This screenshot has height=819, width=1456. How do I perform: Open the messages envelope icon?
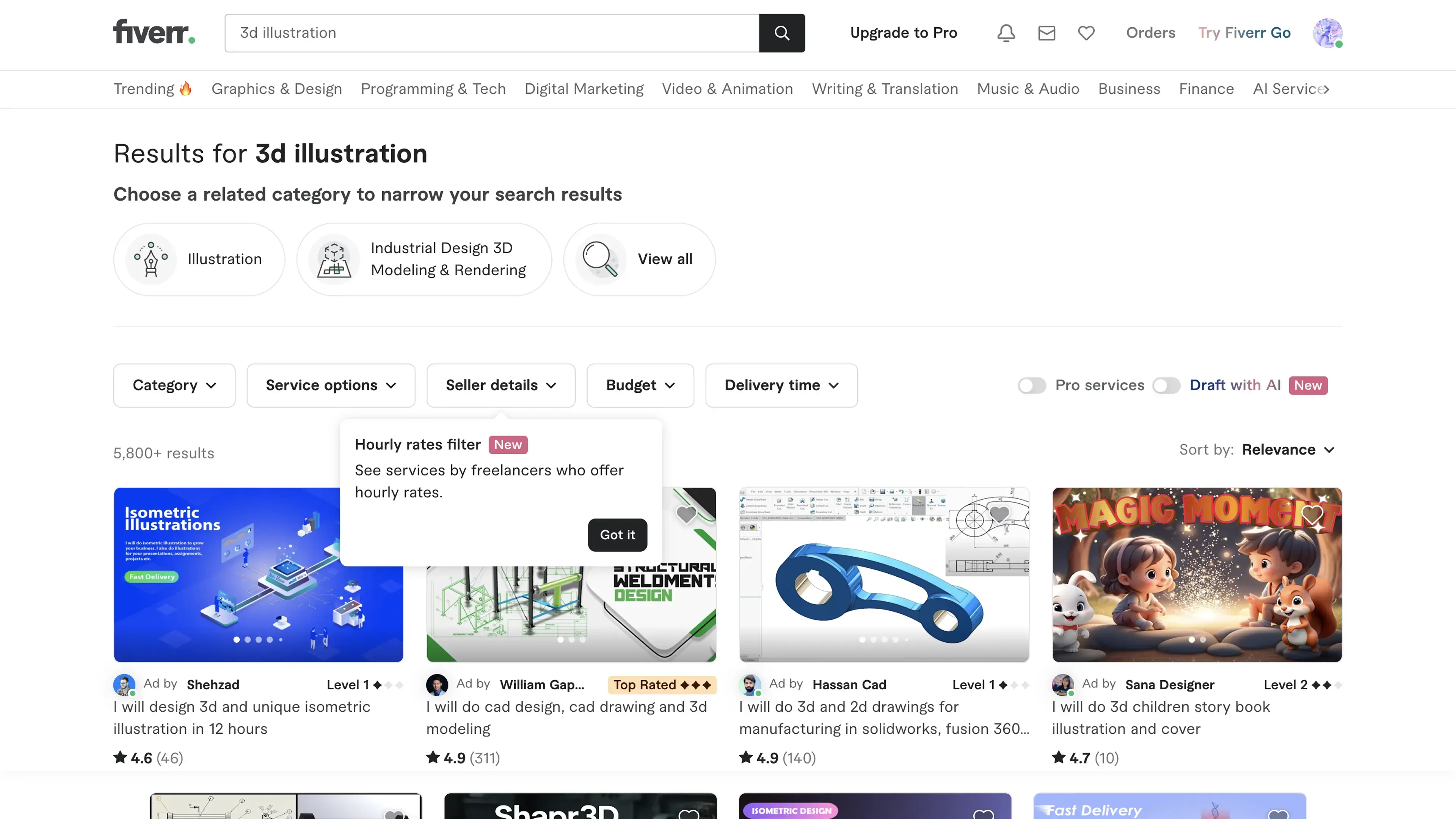[x=1046, y=33]
